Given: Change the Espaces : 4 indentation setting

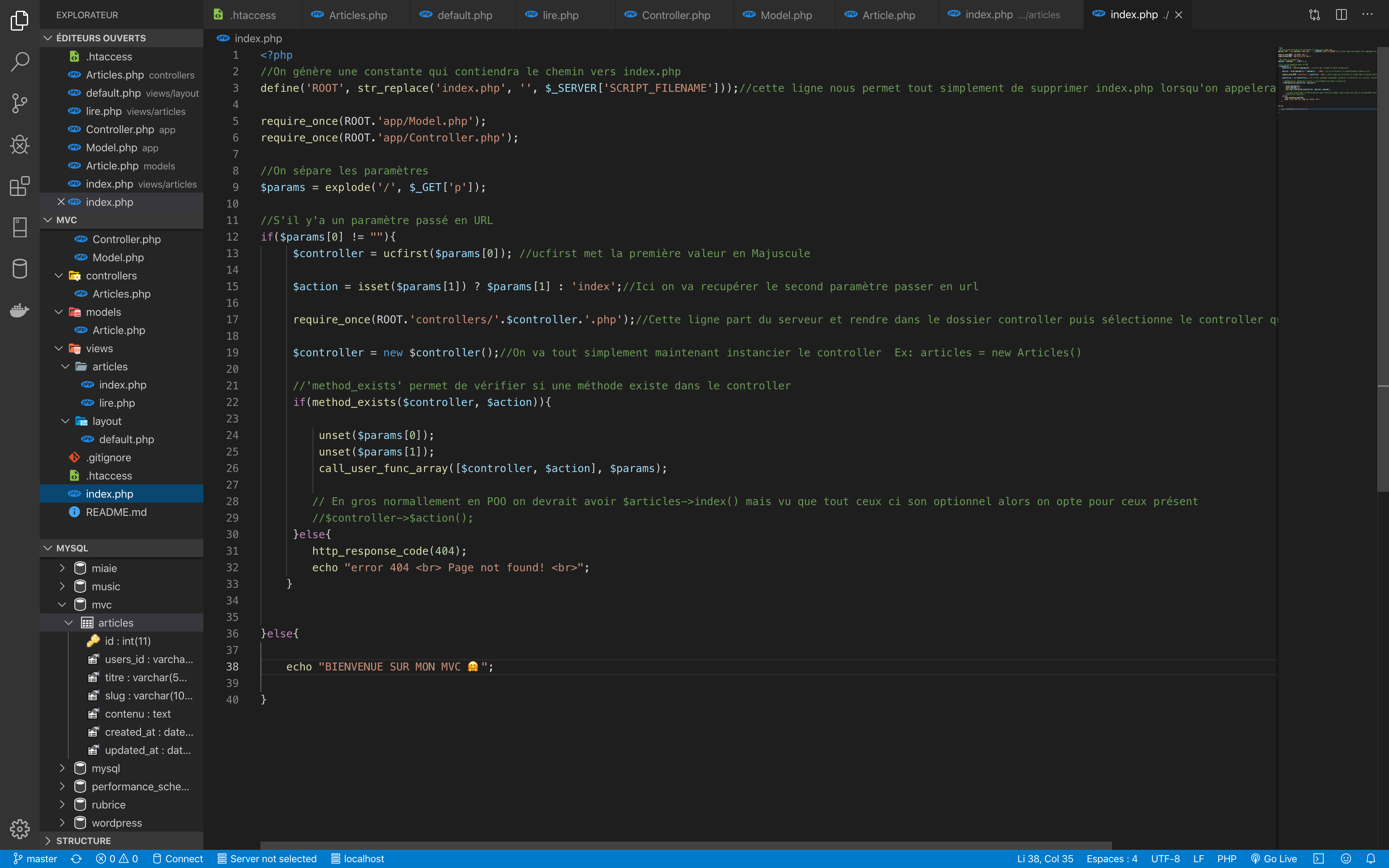Looking at the screenshot, I should coord(1112,859).
